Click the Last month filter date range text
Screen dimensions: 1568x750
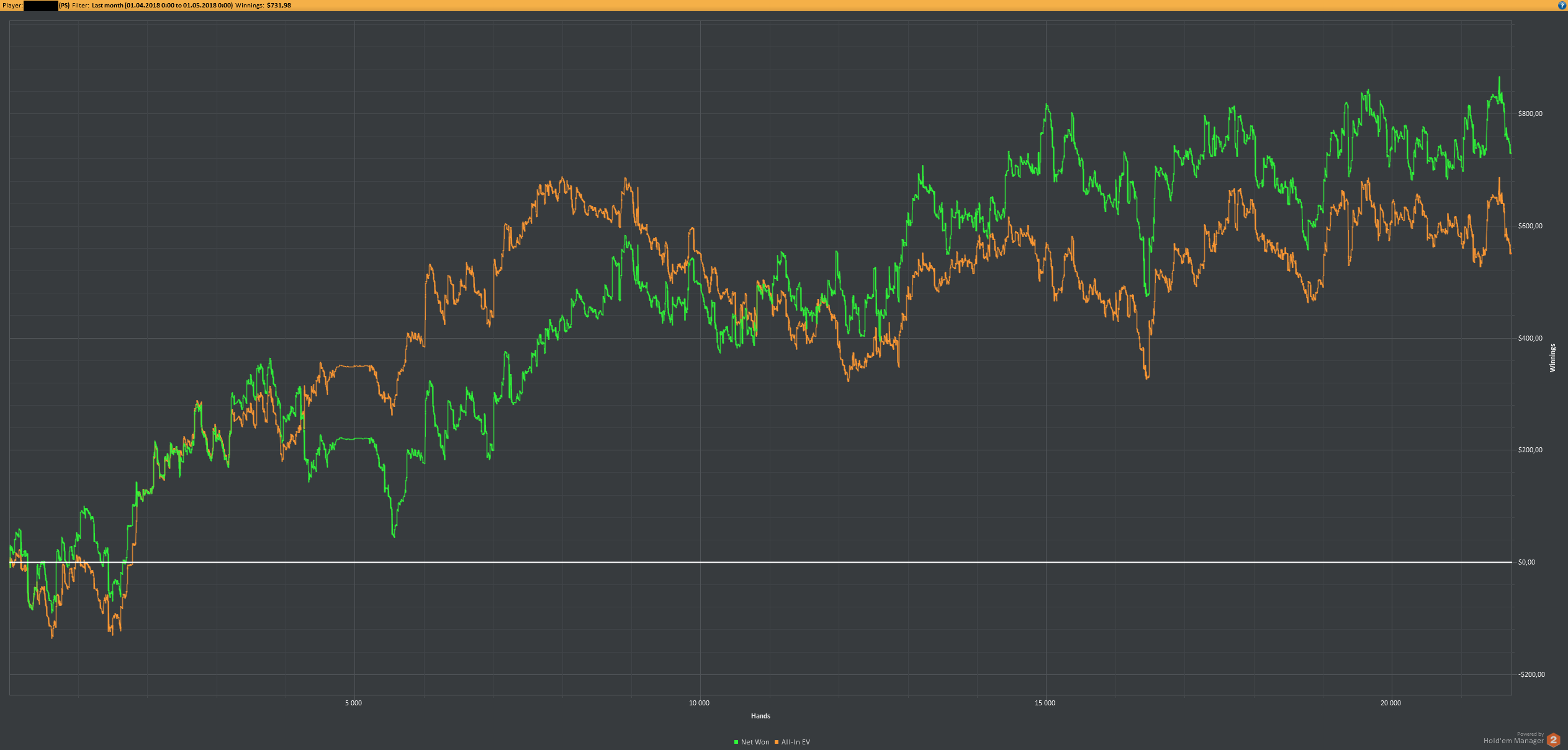pyautogui.click(x=162, y=5)
